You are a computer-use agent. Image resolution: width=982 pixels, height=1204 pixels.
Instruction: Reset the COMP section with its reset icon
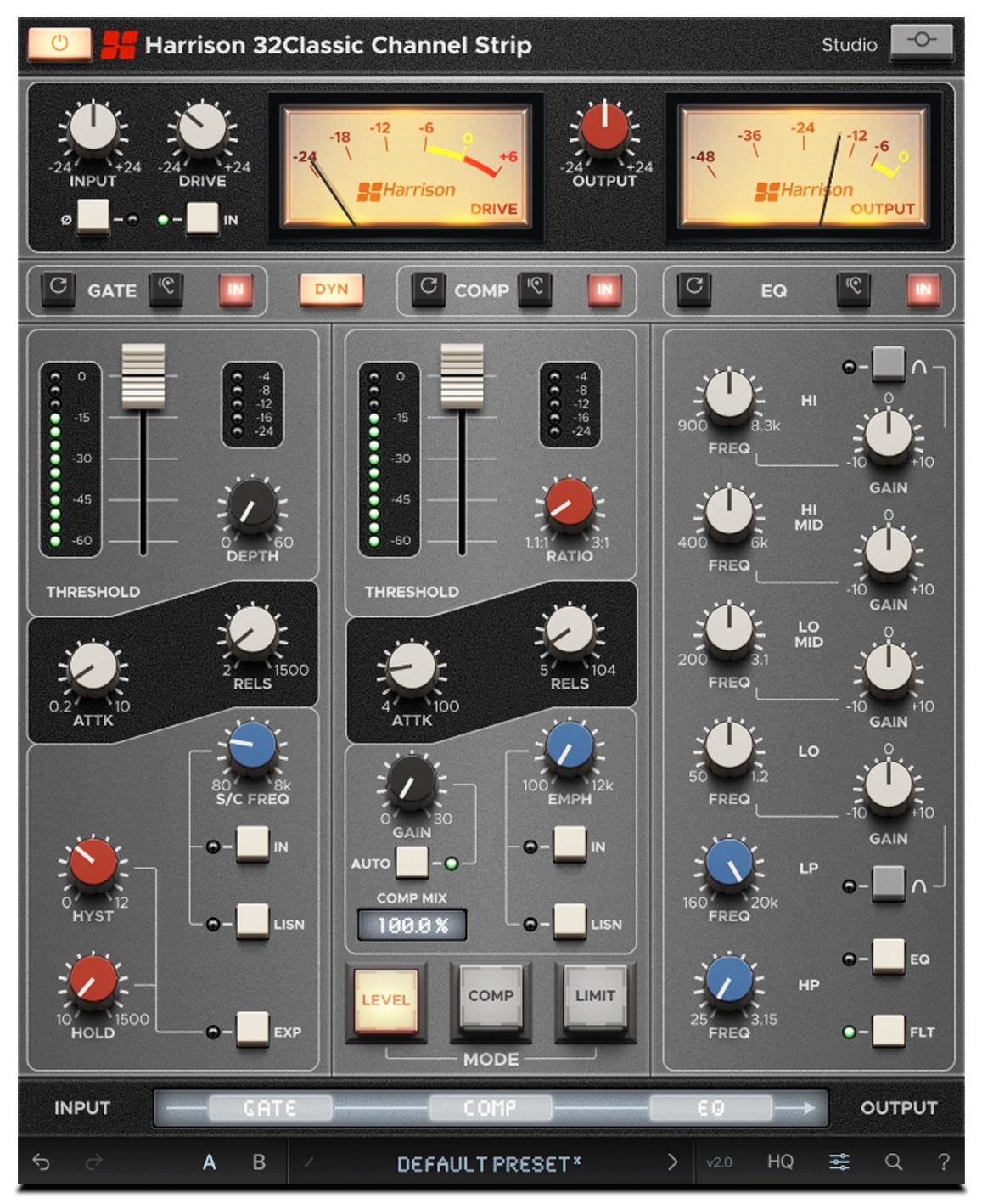click(429, 289)
